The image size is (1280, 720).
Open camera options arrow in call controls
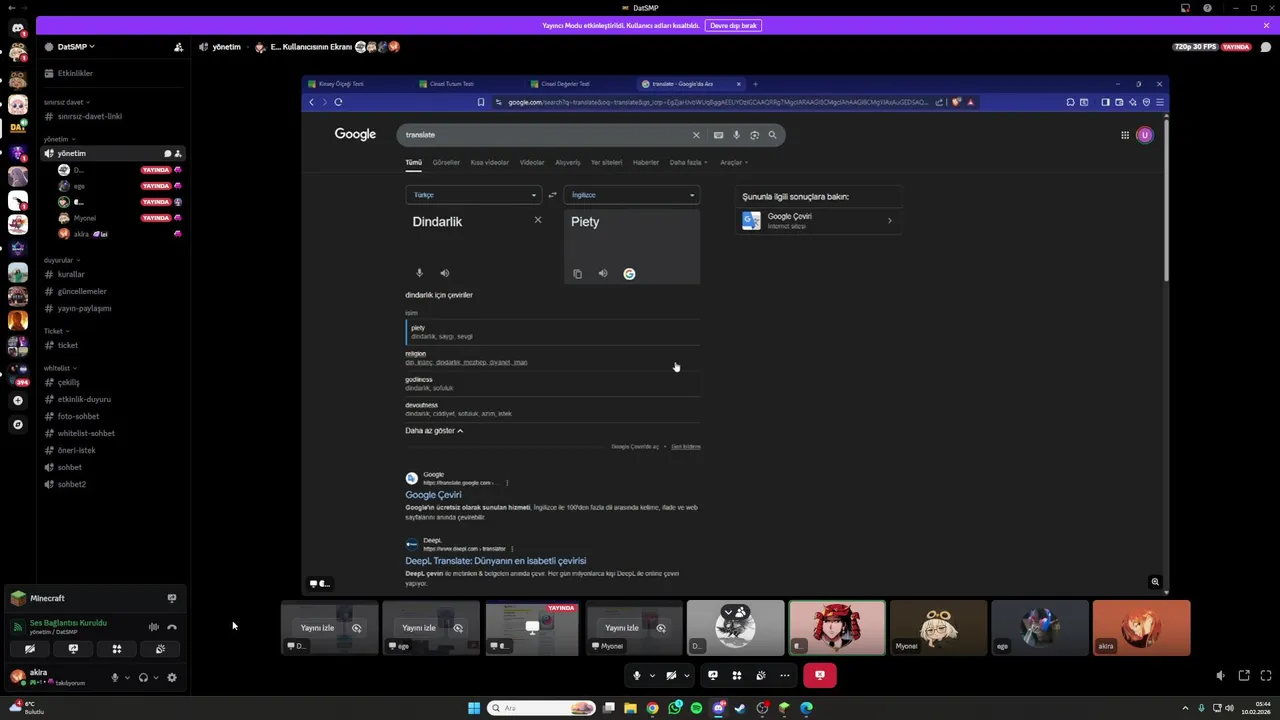(686, 676)
